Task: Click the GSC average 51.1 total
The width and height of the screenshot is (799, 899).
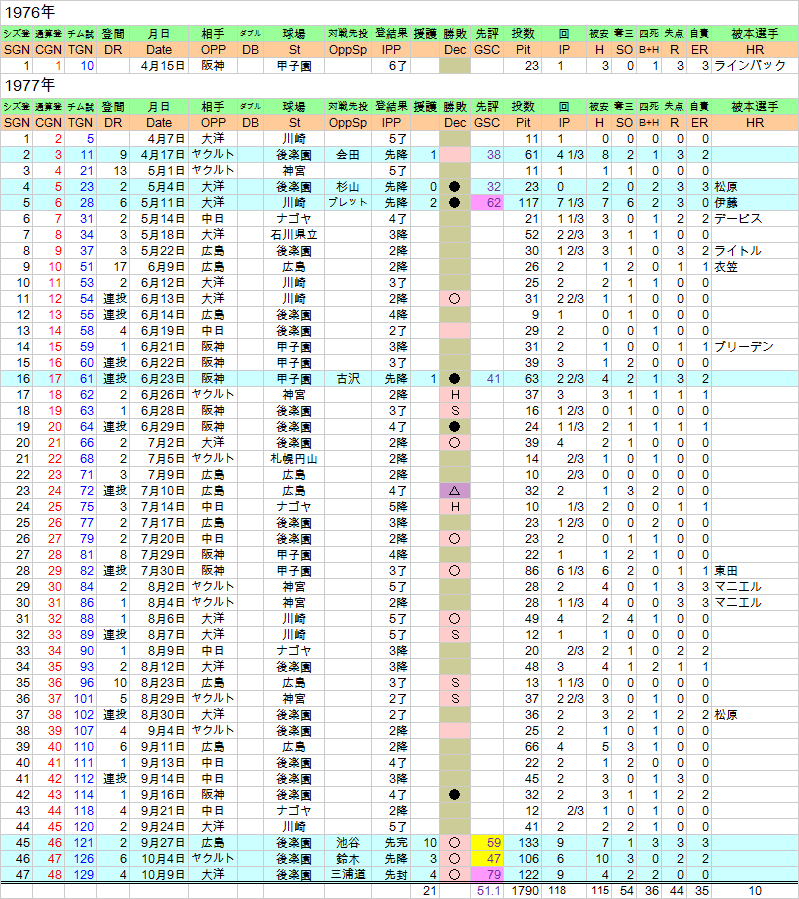Action: pyautogui.click(x=487, y=891)
